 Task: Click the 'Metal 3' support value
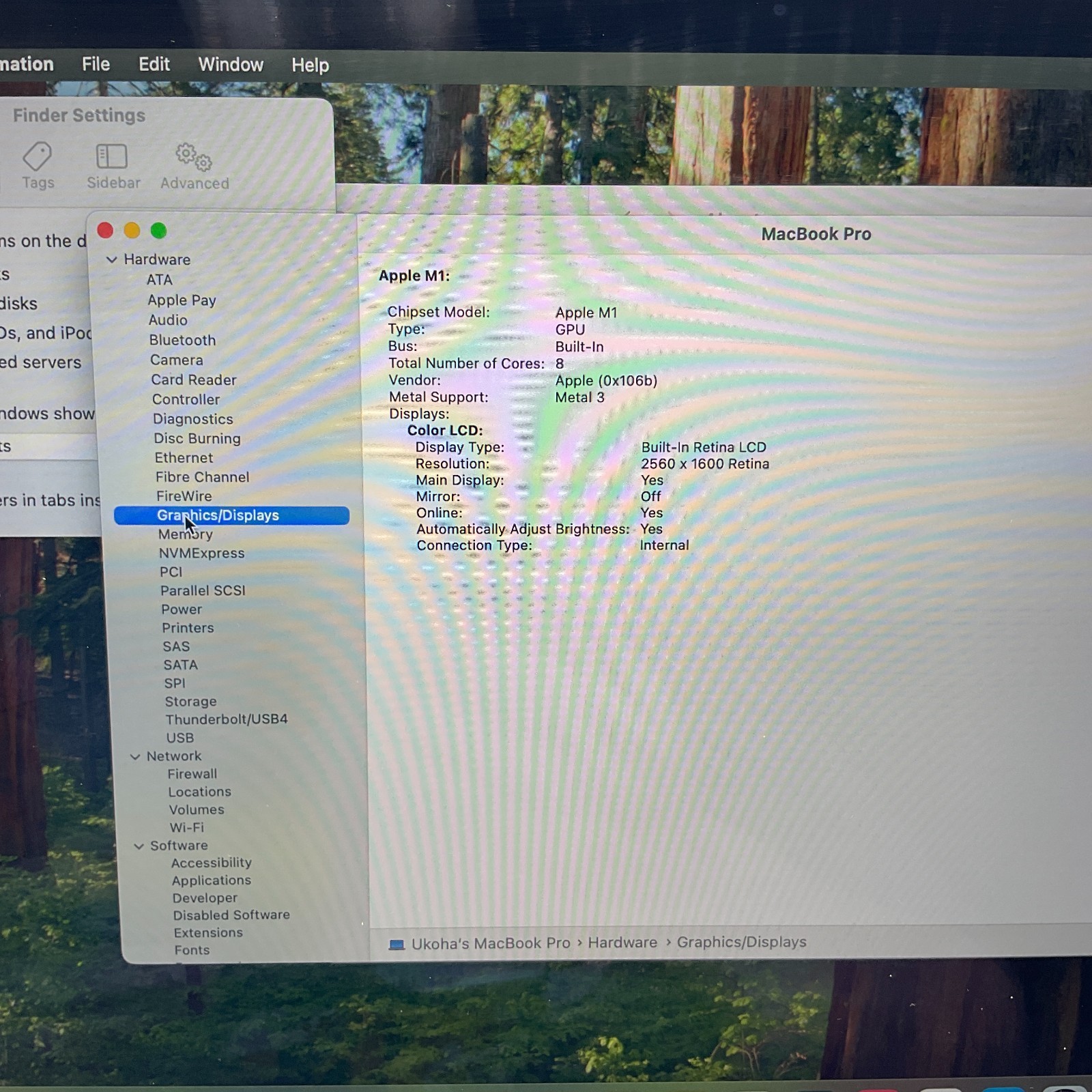(579, 397)
